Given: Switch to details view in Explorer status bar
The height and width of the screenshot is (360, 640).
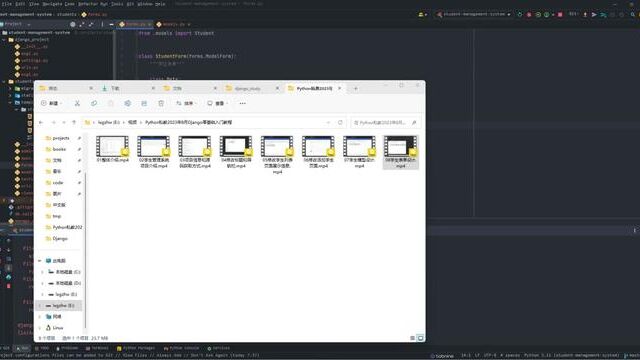Looking at the screenshot, I should pyautogui.click(x=412, y=338).
